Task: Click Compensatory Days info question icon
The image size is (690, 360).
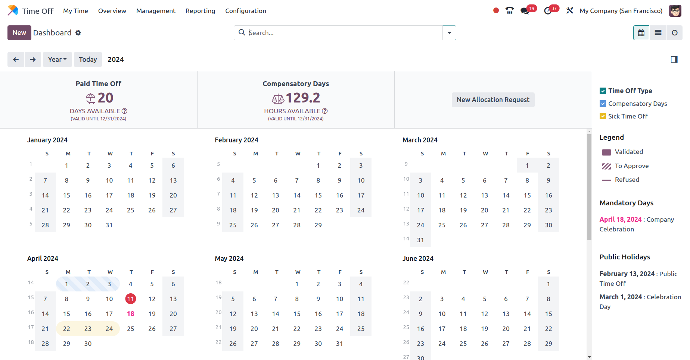Action: (325, 111)
